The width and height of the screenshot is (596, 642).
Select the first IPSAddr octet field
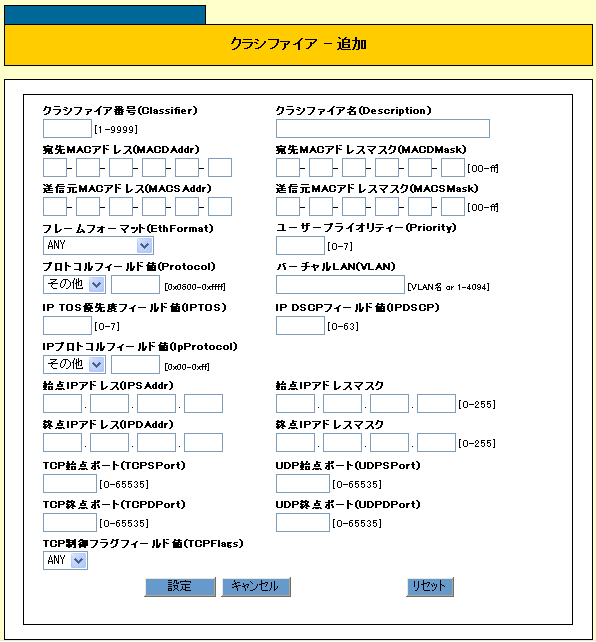[x=62, y=403]
